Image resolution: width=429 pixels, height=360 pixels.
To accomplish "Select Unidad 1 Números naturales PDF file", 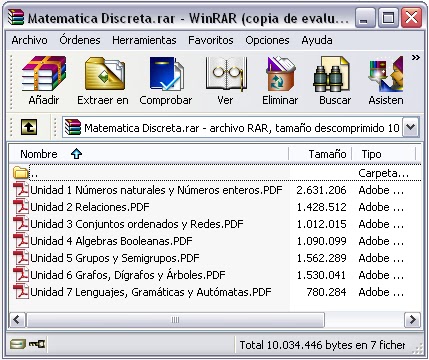I will 156,190.
